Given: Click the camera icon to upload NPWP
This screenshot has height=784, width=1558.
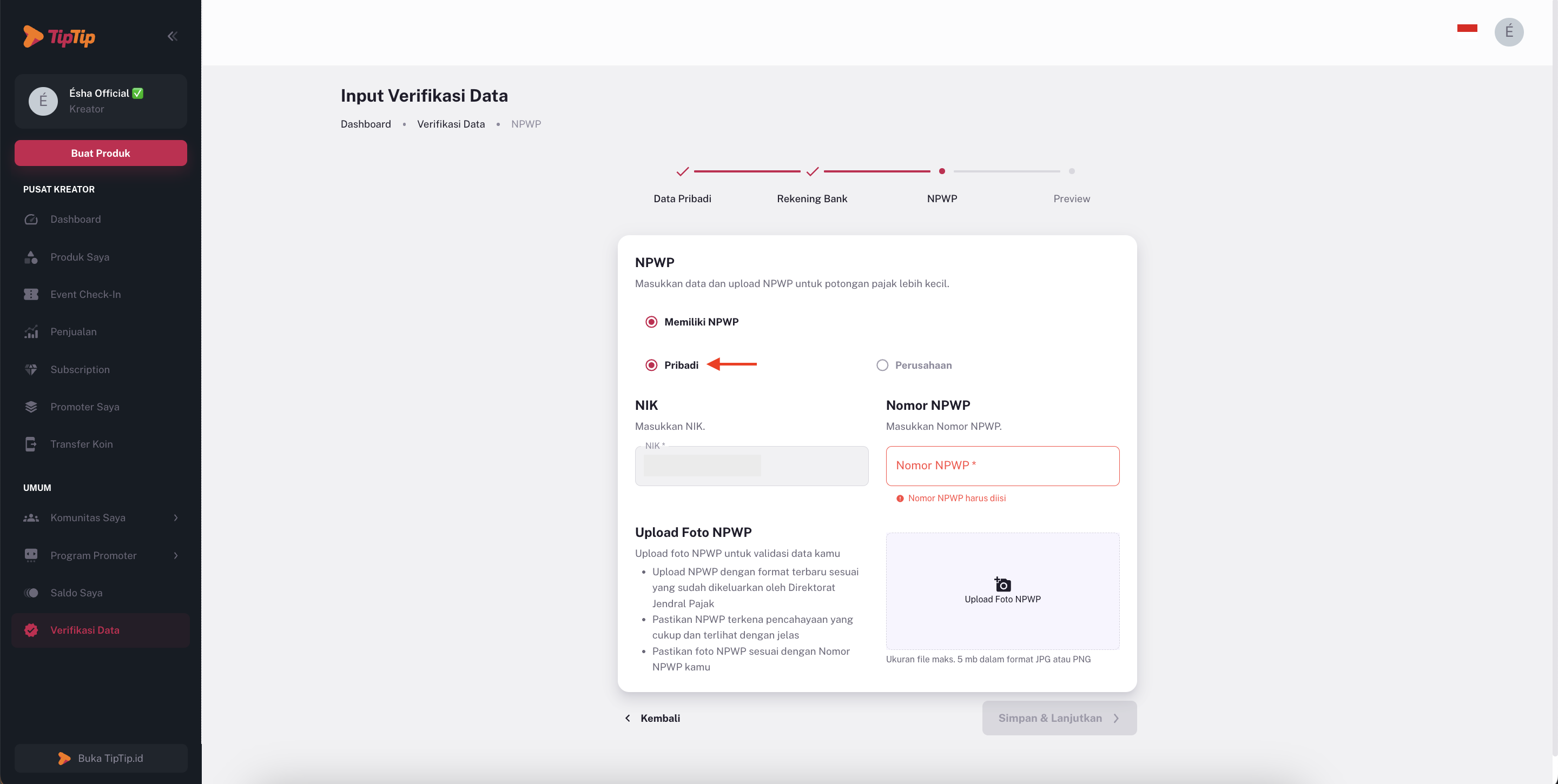Looking at the screenshot, I should click(1002, 584).
